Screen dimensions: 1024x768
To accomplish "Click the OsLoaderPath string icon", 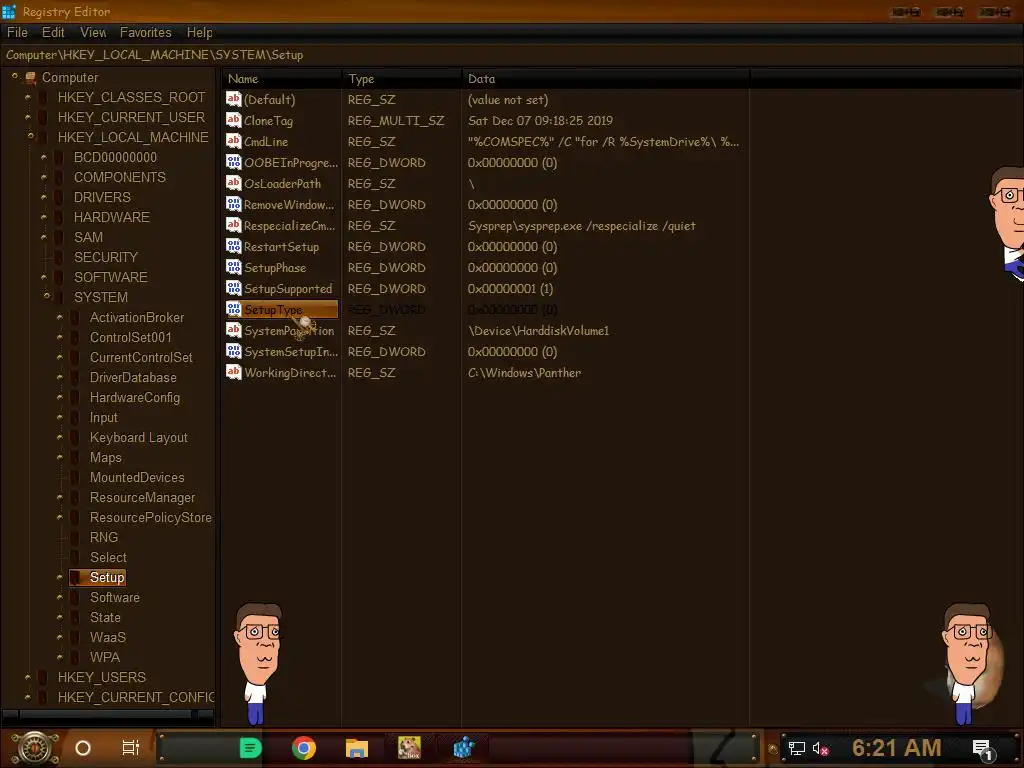I will point(234,182).
